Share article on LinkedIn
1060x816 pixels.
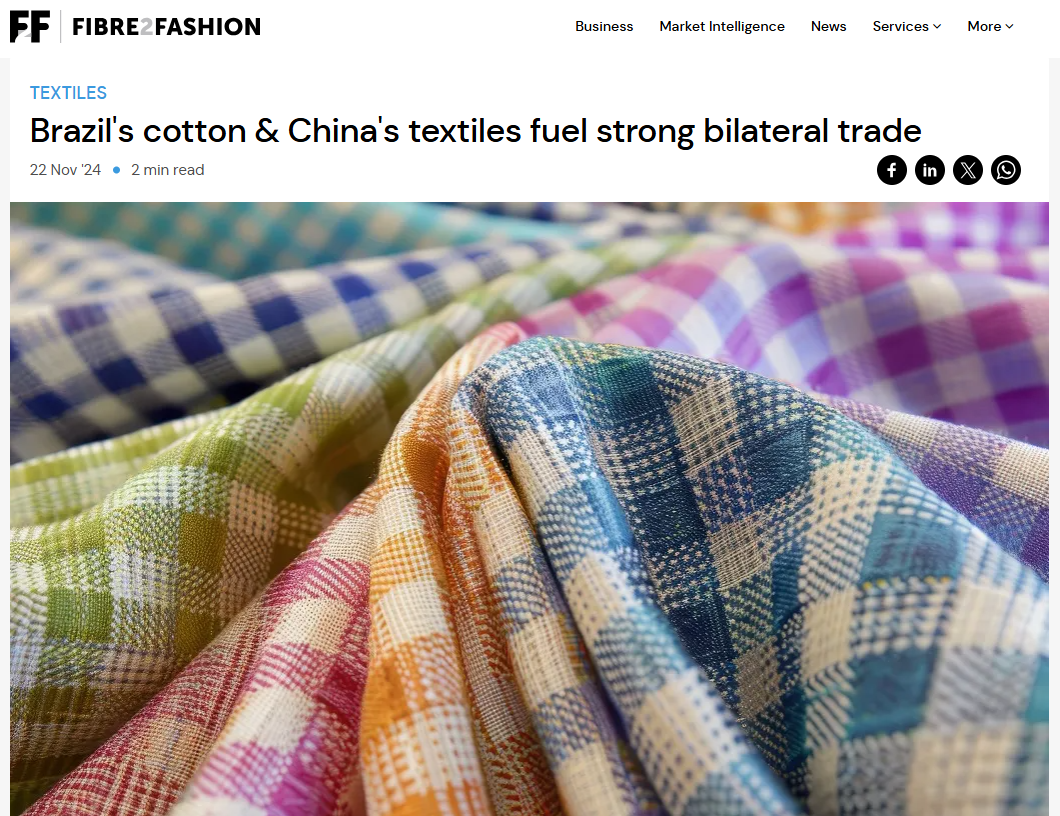tap(930, 170)
